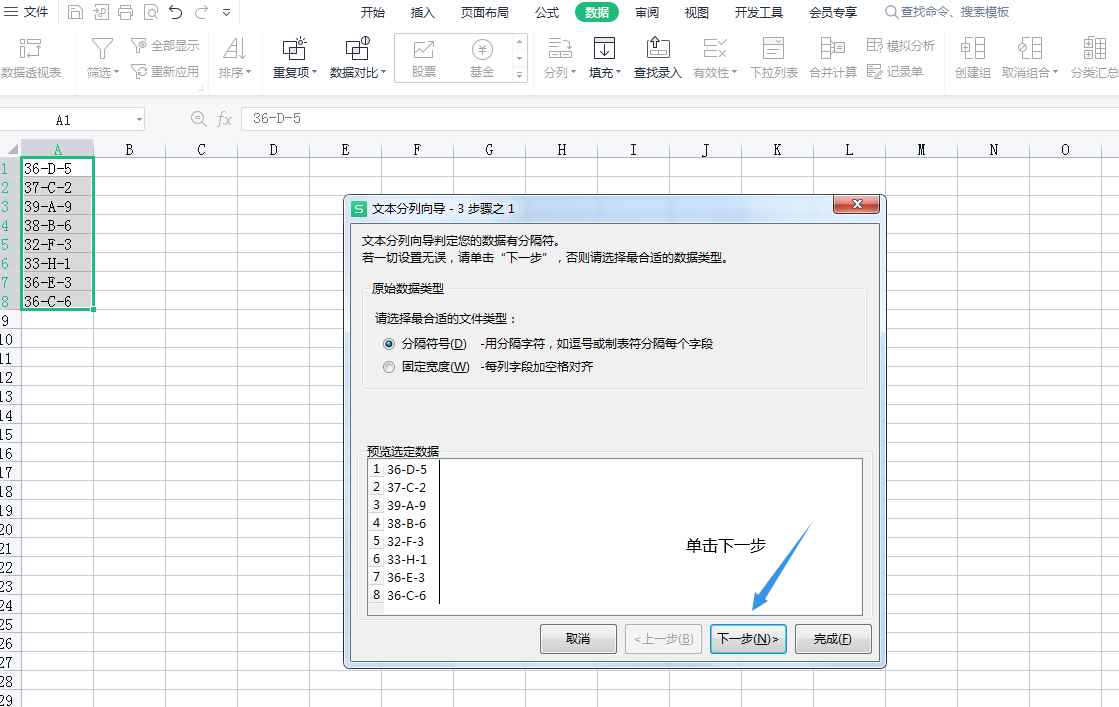Click 全部显示 in the ribbon

[165, 46]
